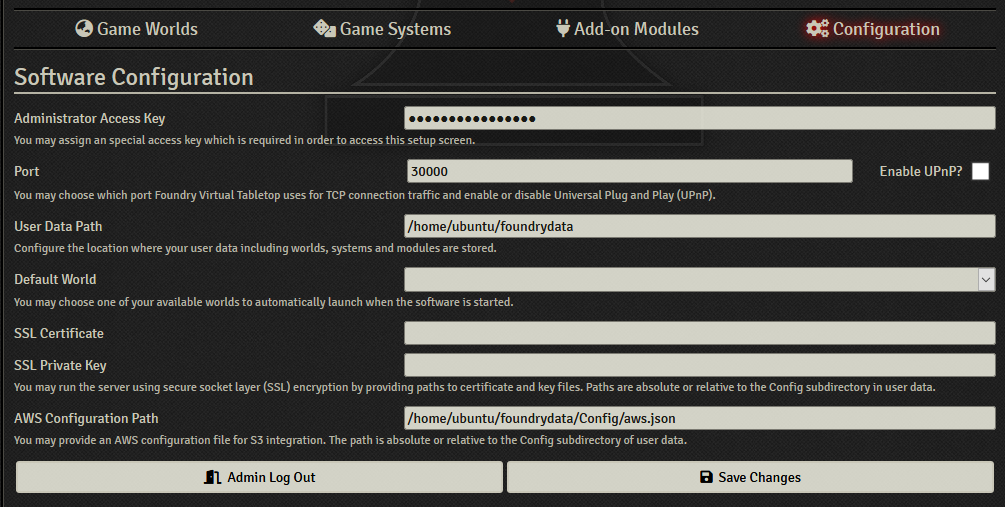Click the "User Data Path" label

[x=58, y=226]
